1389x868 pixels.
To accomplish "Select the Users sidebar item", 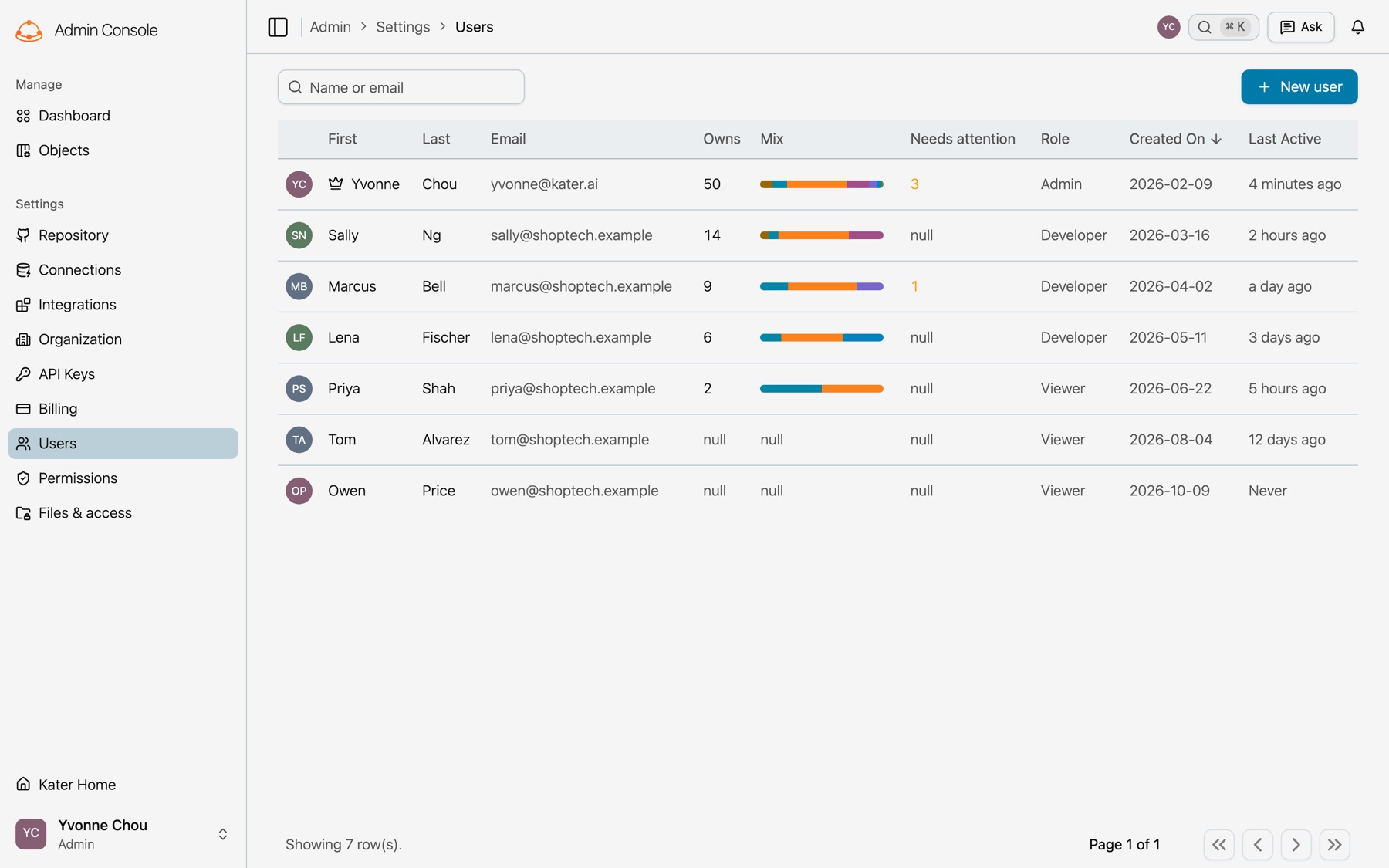I will pos(123,444).
